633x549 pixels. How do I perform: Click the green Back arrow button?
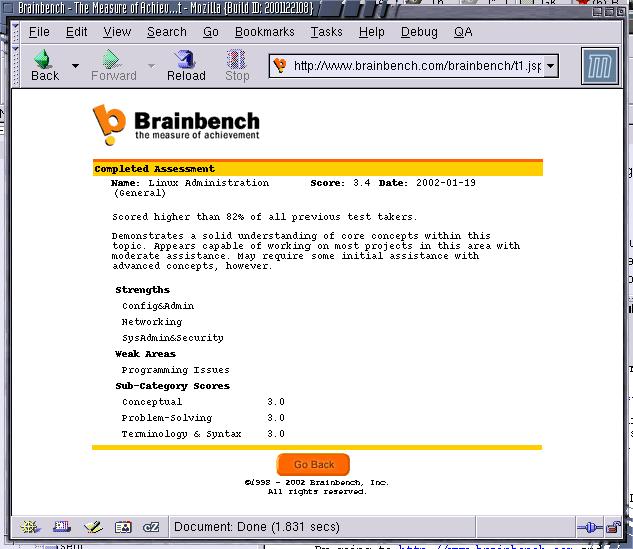tap(44, 65)
